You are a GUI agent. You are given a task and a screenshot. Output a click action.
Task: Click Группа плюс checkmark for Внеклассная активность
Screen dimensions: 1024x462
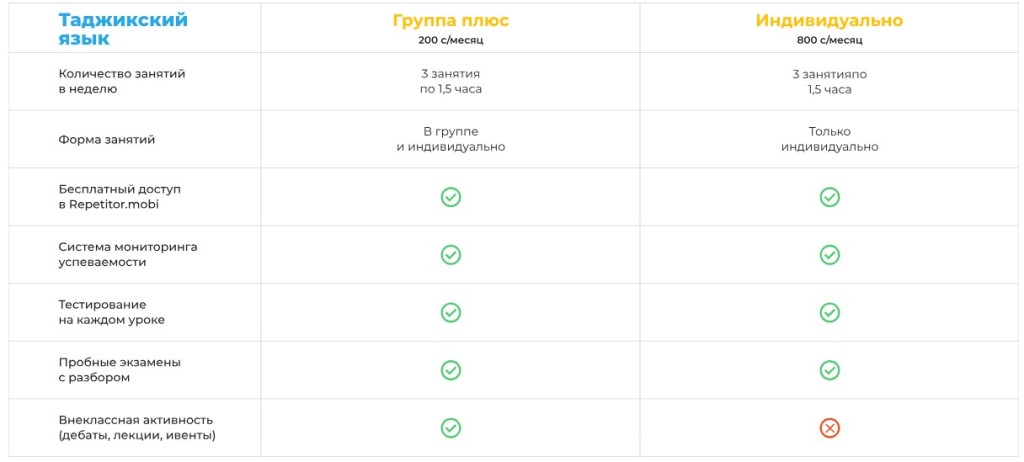tap(451, 428)
